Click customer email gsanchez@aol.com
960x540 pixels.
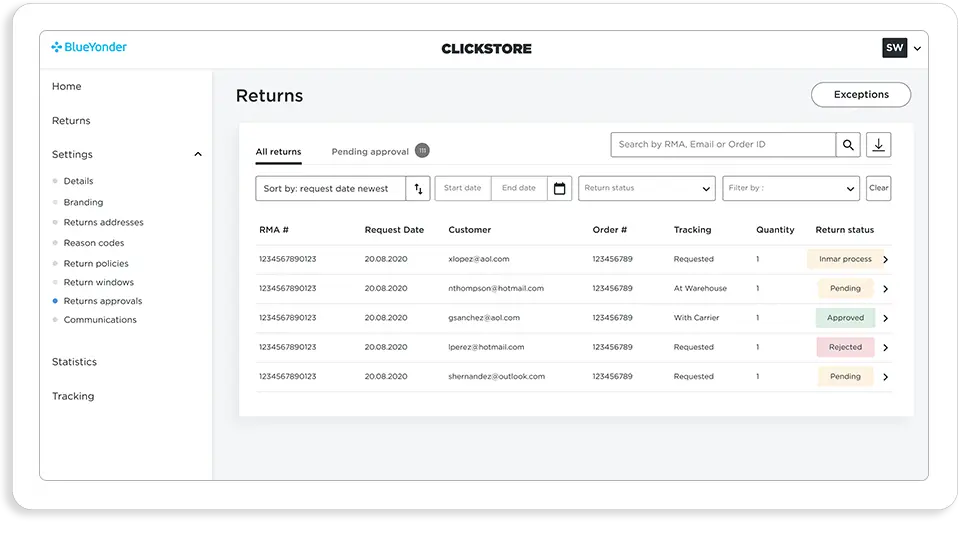(484, 318)
